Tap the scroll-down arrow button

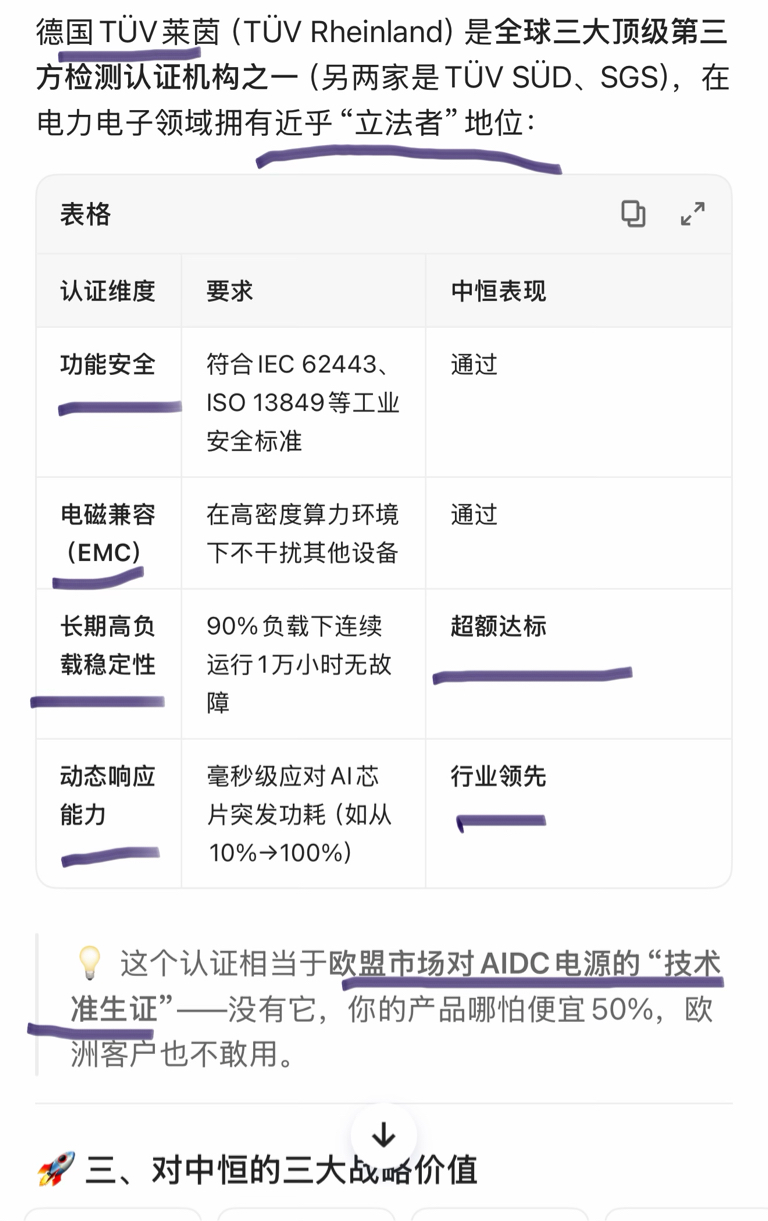click(384, 1135)
